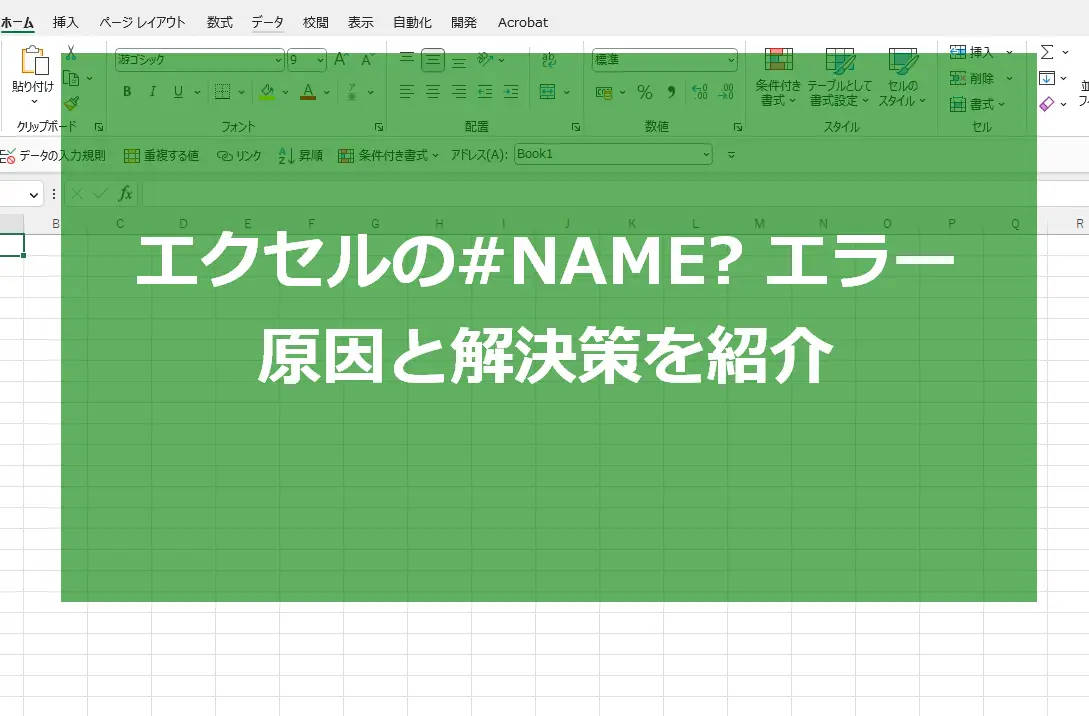1089x716 pixels.
Task: Toggle italic formatting
Action: click(152, 92)
